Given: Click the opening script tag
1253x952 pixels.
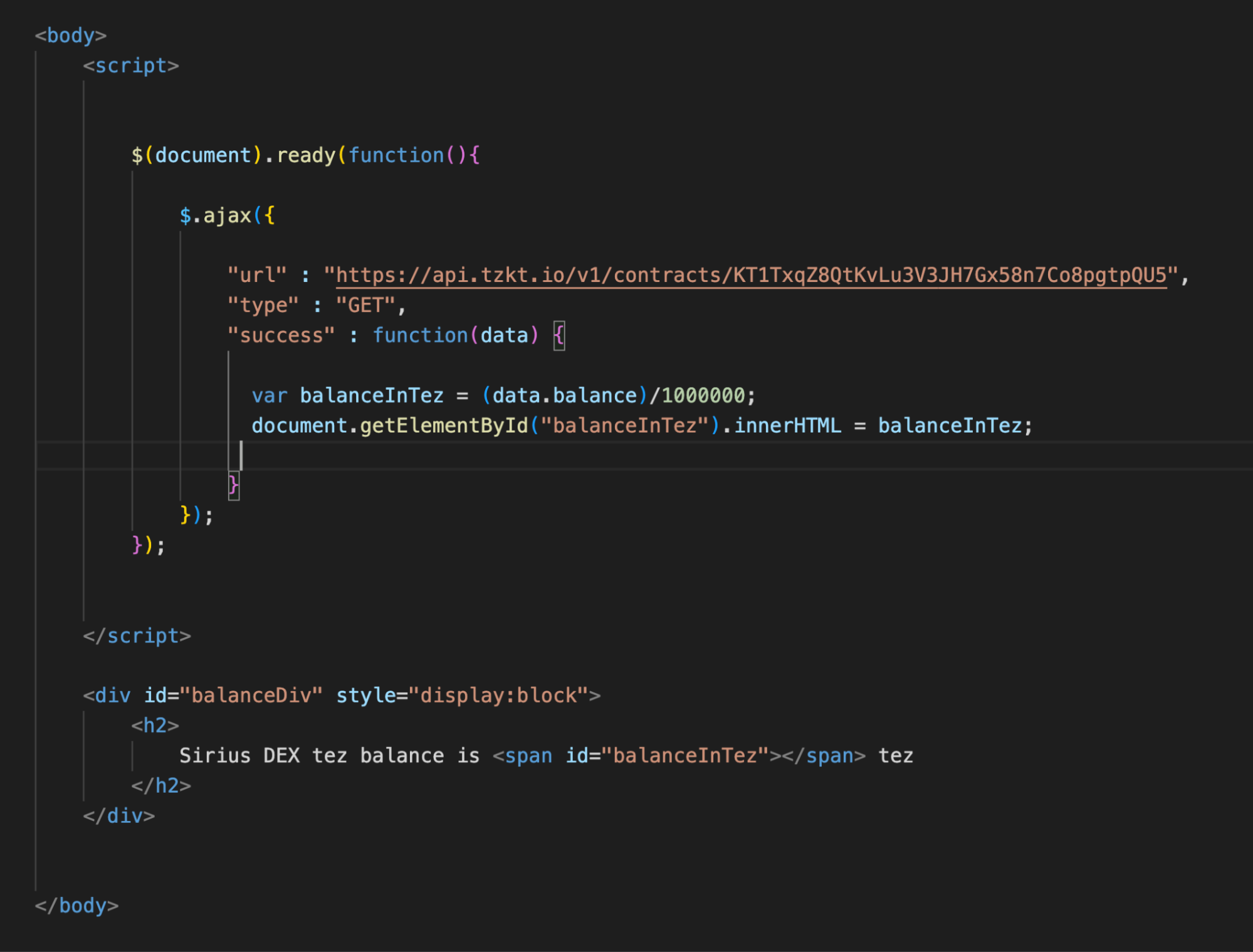Looking at the screenshot, I should 130,66.
